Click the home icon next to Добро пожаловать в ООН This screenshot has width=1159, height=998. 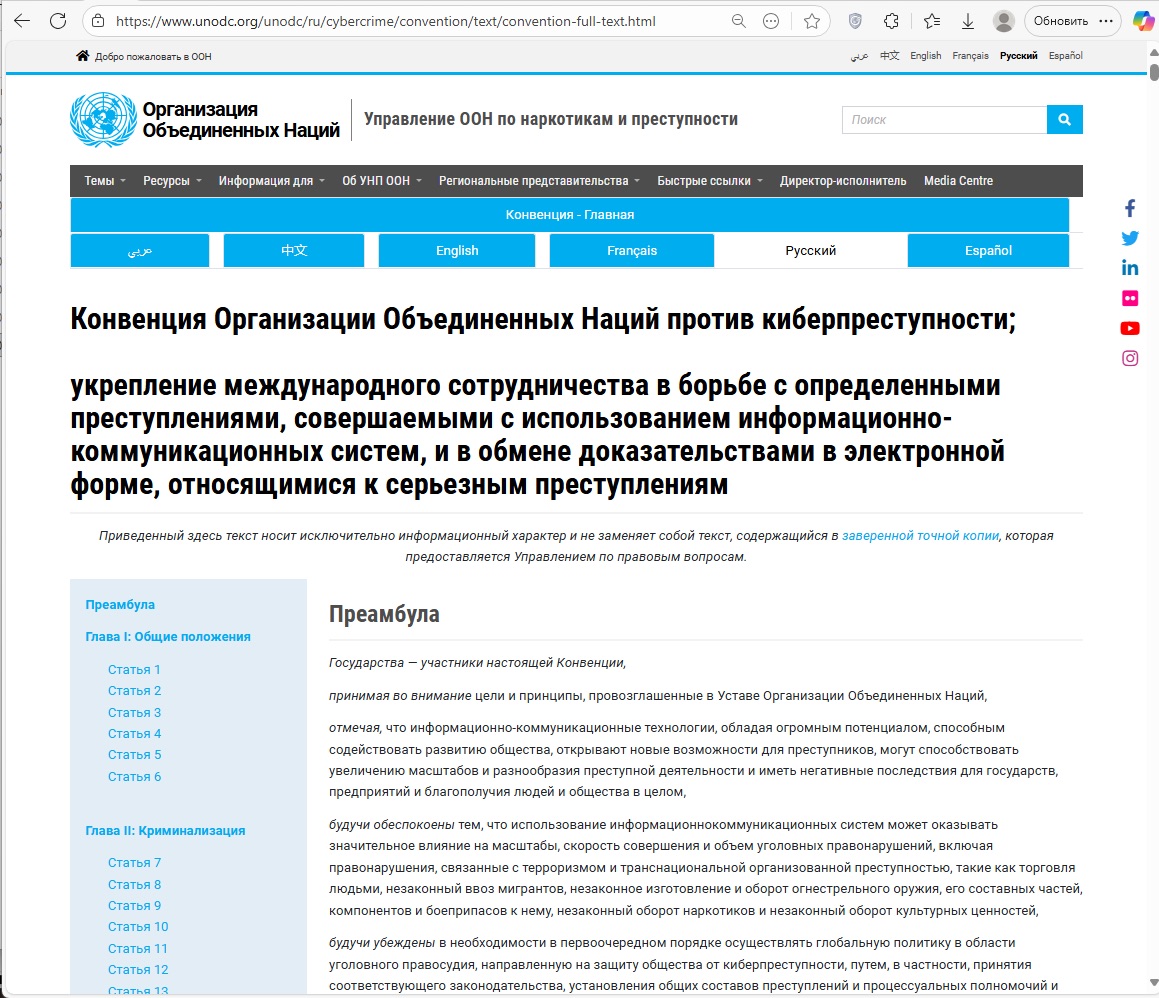(x=82, y=55)
